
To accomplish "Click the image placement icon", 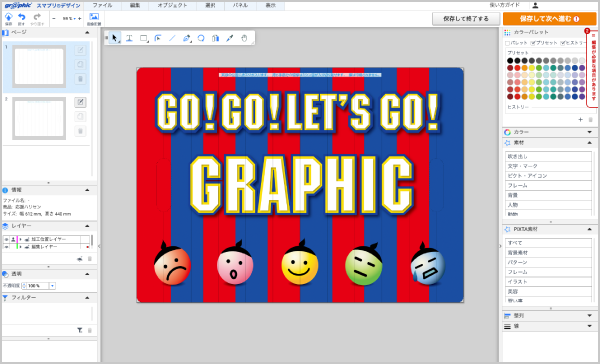I will point(94,16).
